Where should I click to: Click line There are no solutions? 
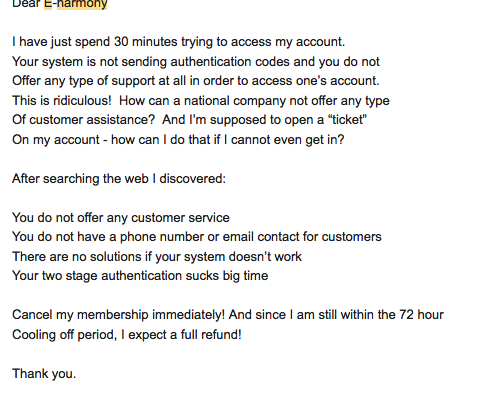point(157,257)
